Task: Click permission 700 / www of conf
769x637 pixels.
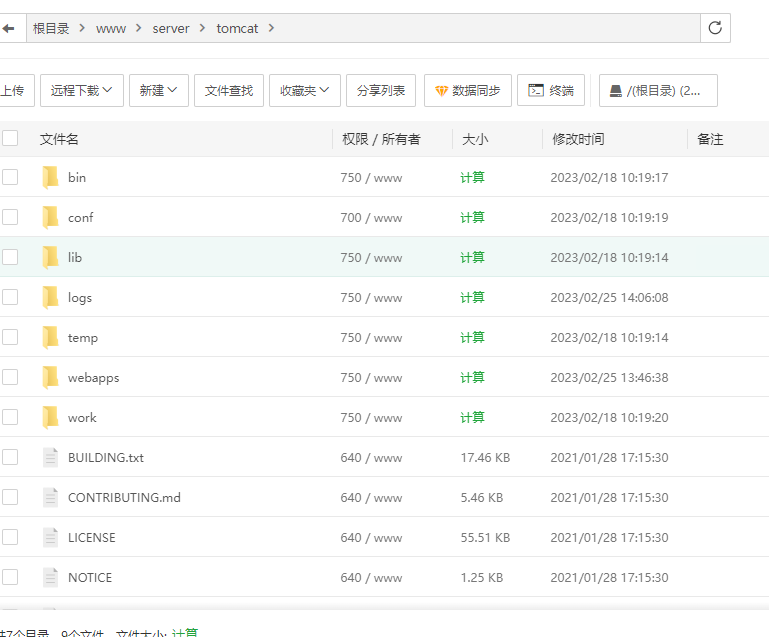Action: tap(371, 217)
